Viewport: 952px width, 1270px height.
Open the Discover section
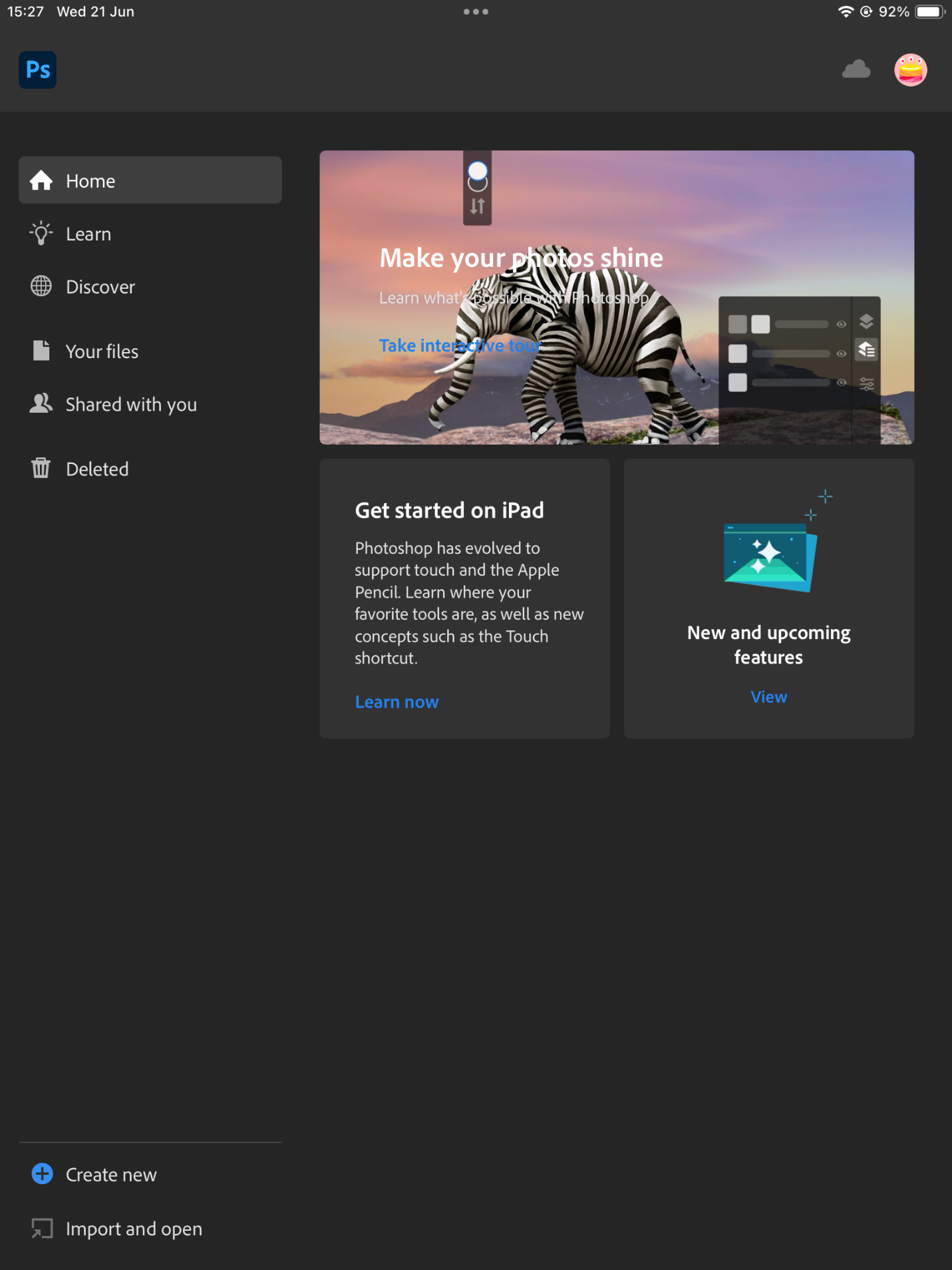(x=100, y=287)
